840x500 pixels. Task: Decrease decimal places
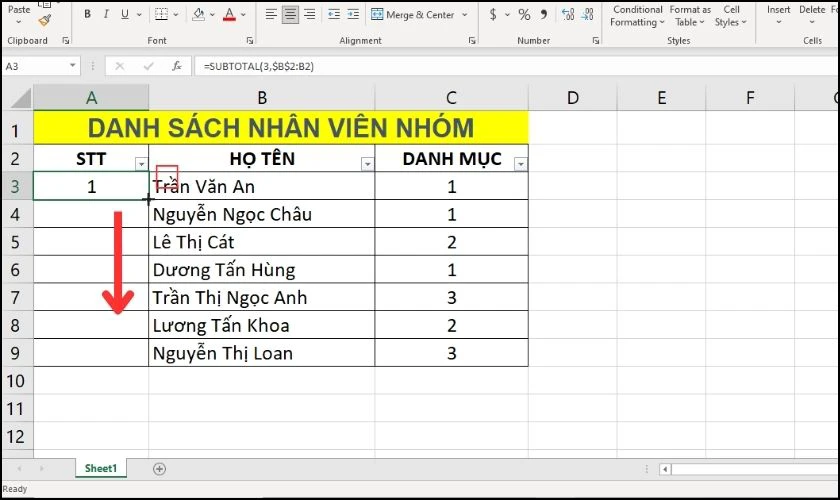click(588, 14)
